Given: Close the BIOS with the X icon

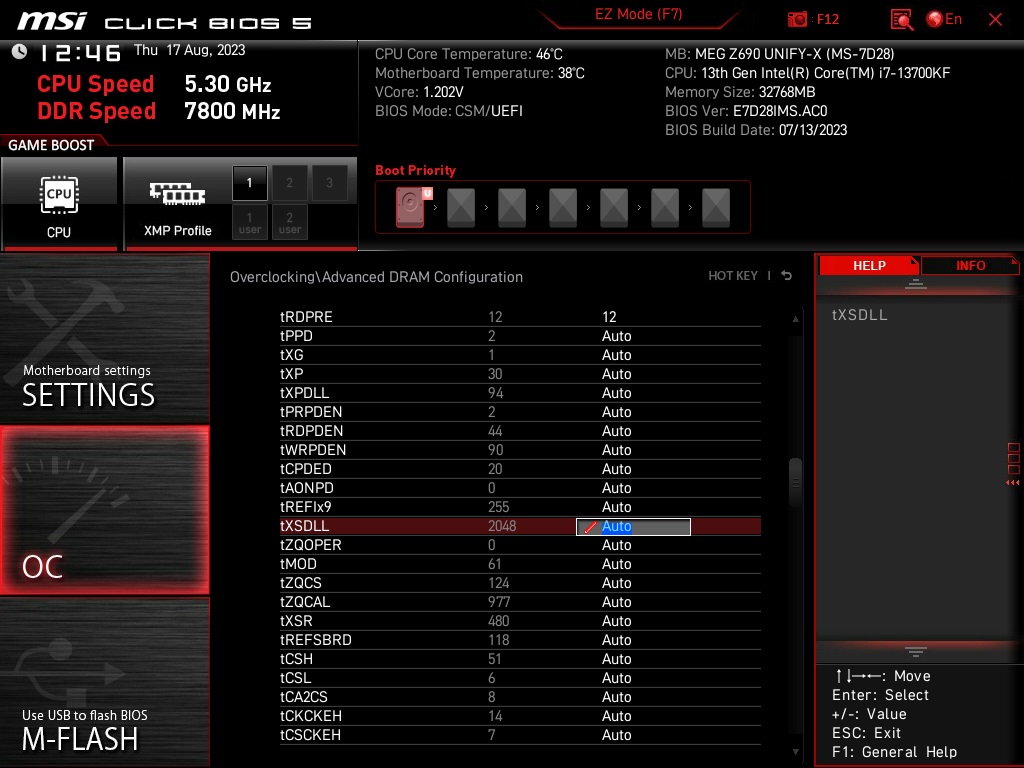Looking at the screenshot, I should point(995,20).
